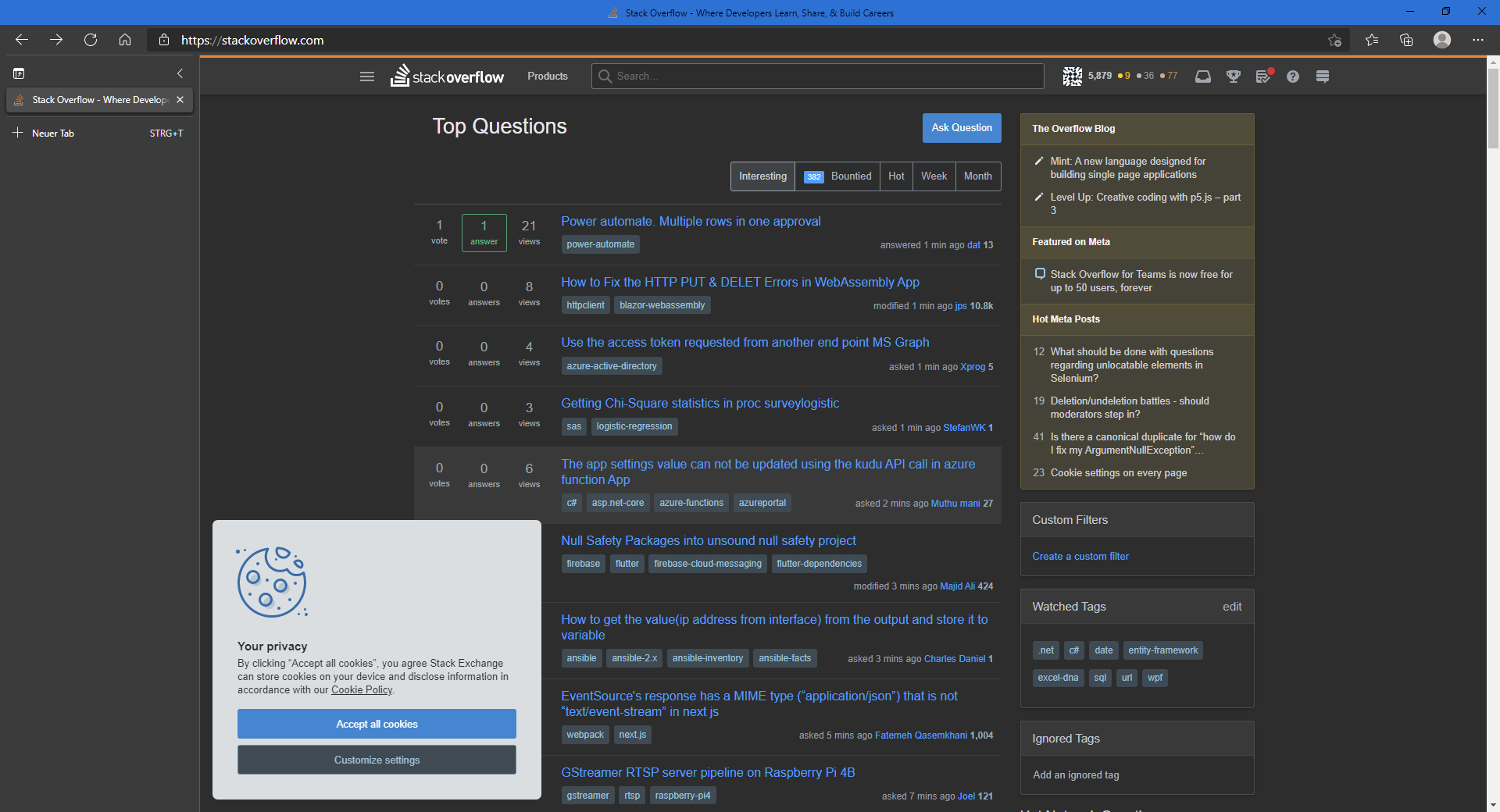Open a new tab with Neuer Tab
The width and height of the screenshot is (1500, 812).
coord(99,134)
